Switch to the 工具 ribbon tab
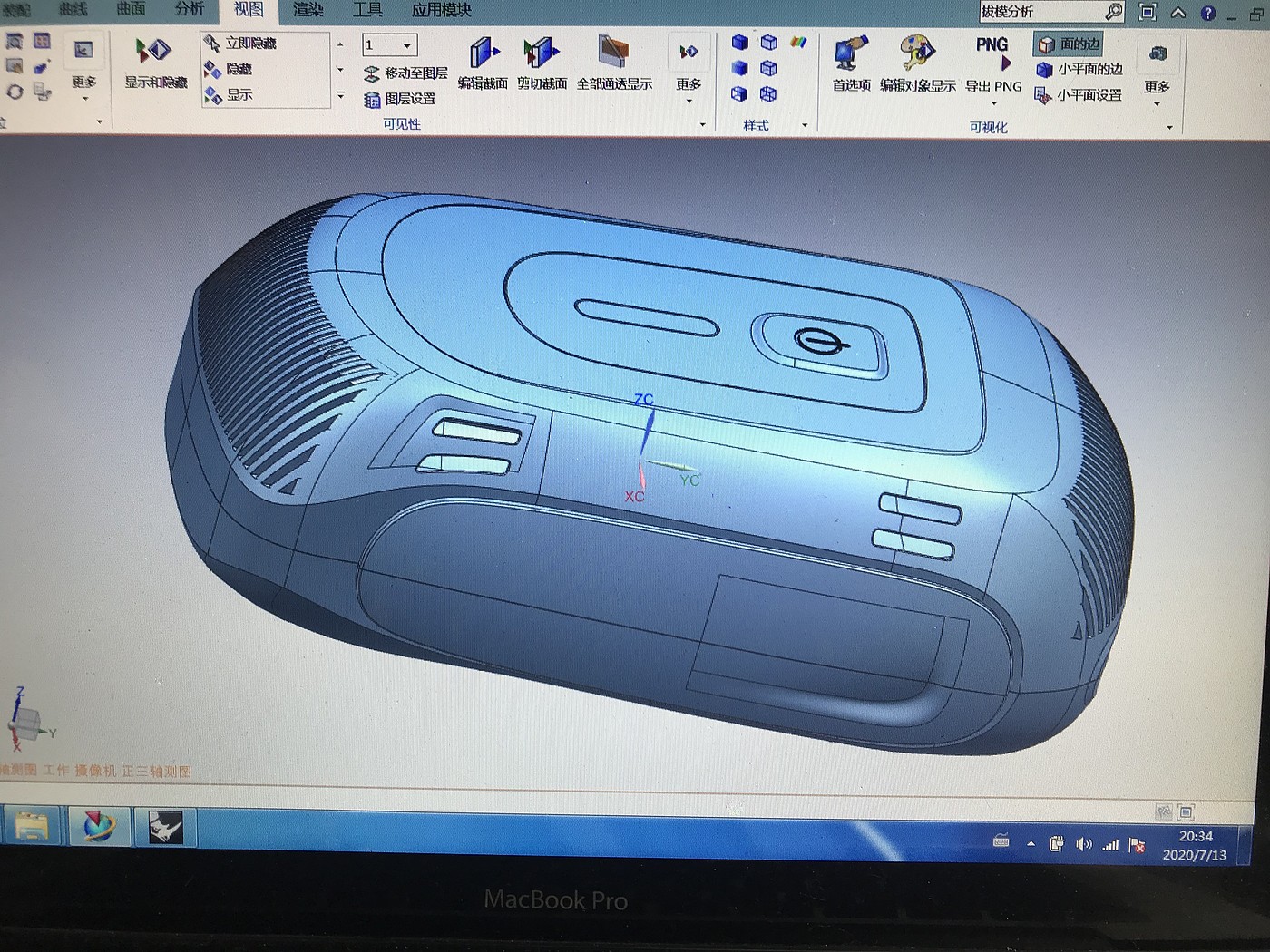The image size is (1270, 952). [x=367, y=10]
